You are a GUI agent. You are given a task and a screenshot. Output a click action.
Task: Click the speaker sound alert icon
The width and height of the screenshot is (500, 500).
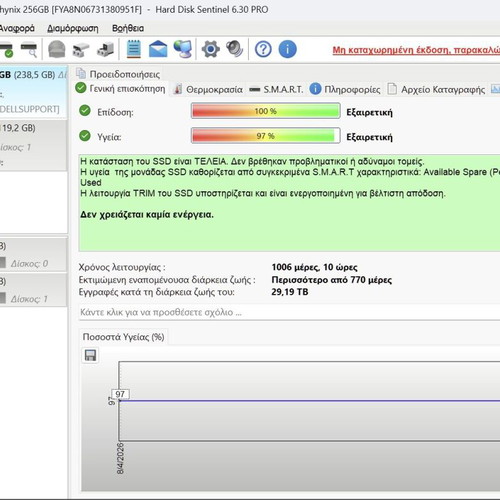click(235, 49)
